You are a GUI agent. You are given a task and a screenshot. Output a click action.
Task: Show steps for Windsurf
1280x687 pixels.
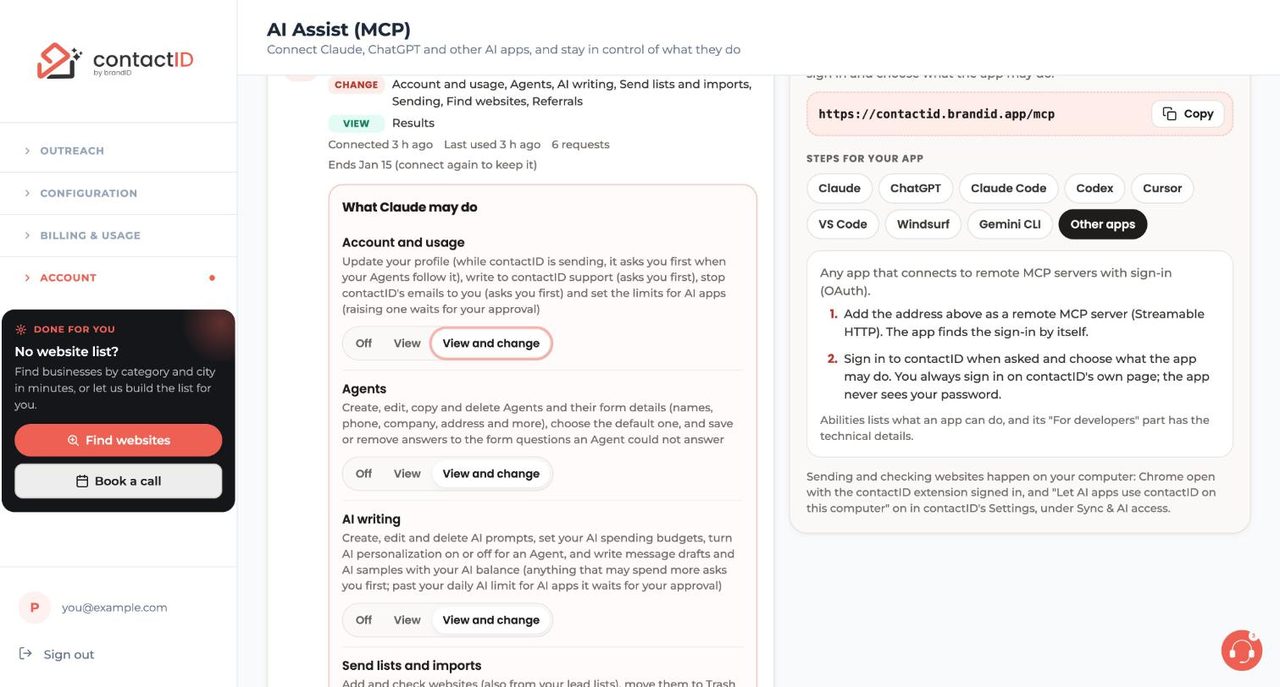click(x=923, y=224)
